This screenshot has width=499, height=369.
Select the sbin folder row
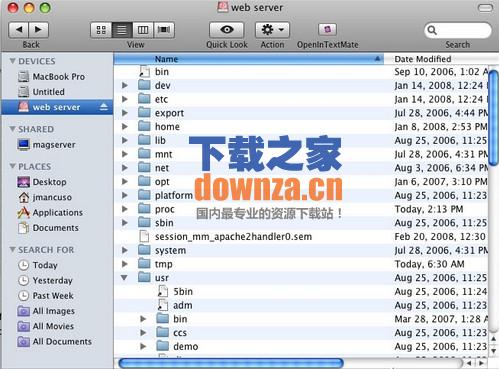click(x=301, y=223)
